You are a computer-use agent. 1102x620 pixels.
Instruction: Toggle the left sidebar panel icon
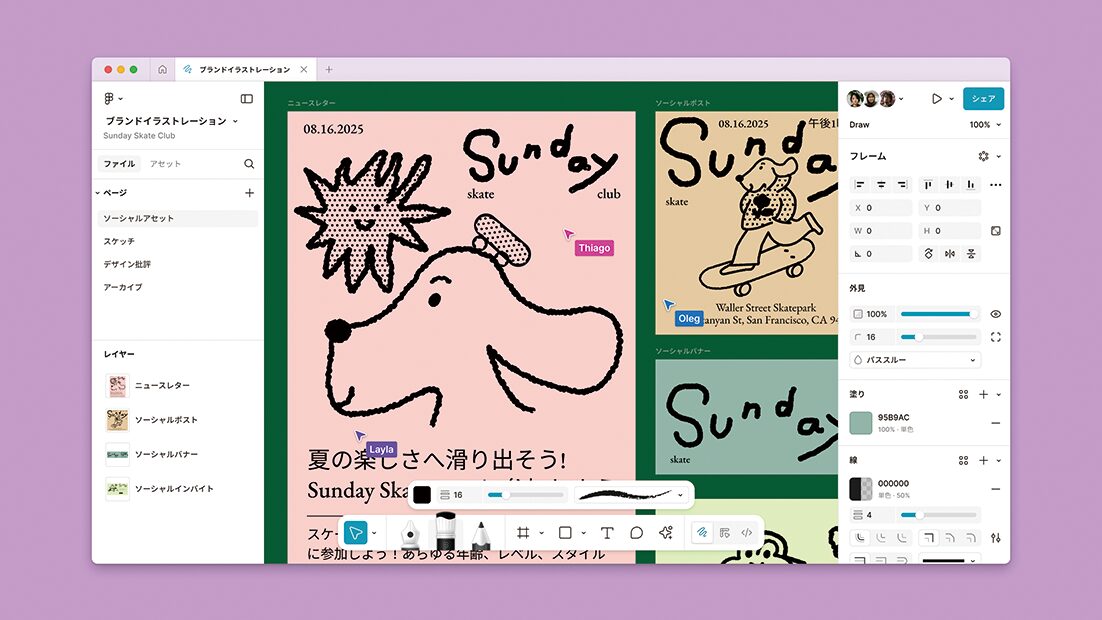point(247,99)
